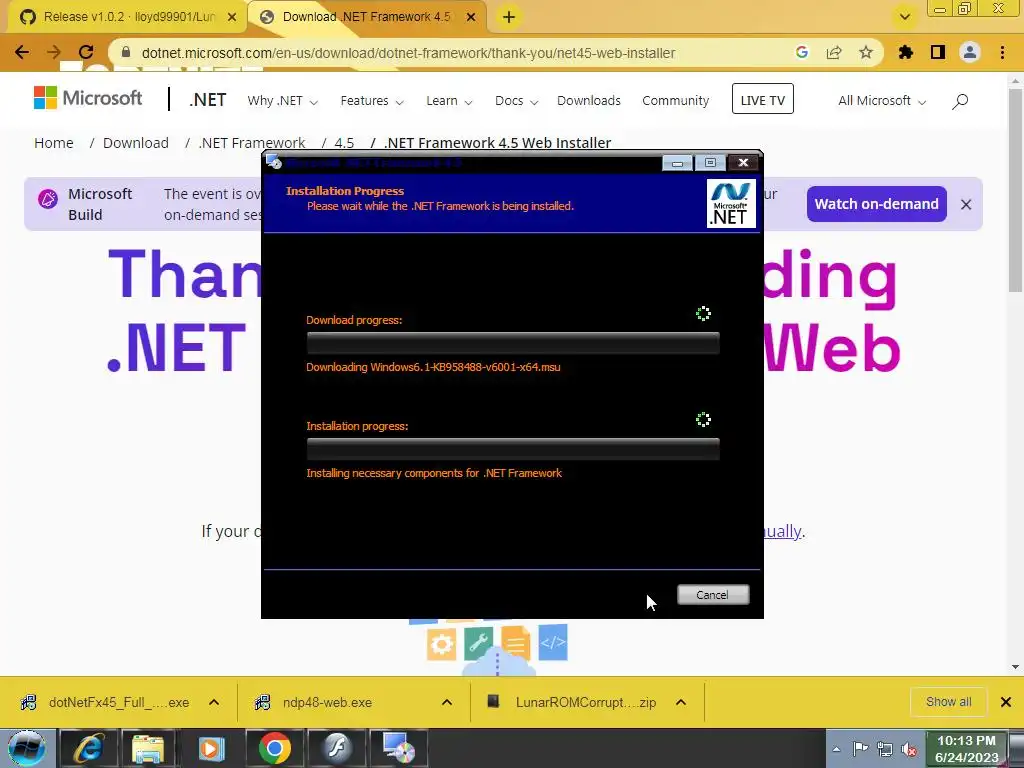Click the Download progress bar
Screen dimensions: 1024x768
tap(513, 343)
